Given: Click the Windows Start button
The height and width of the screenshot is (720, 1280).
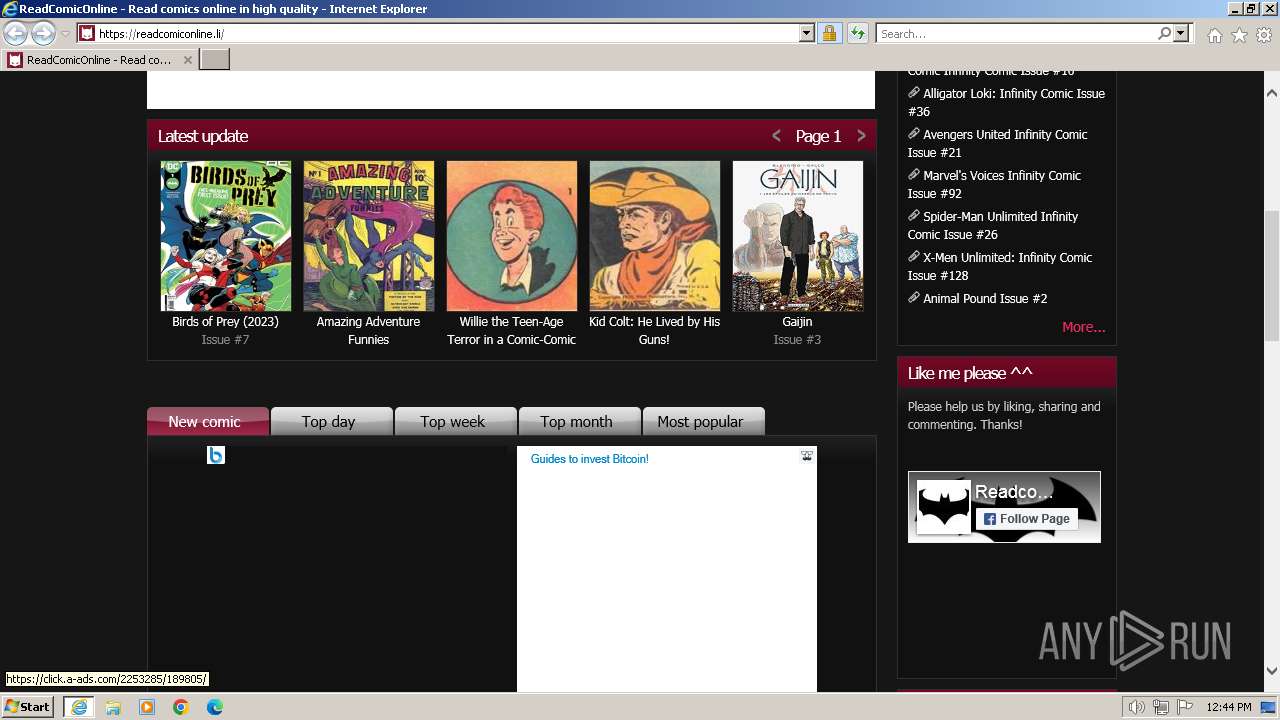Looking at the screenshot, I should (x=27, y=706).
